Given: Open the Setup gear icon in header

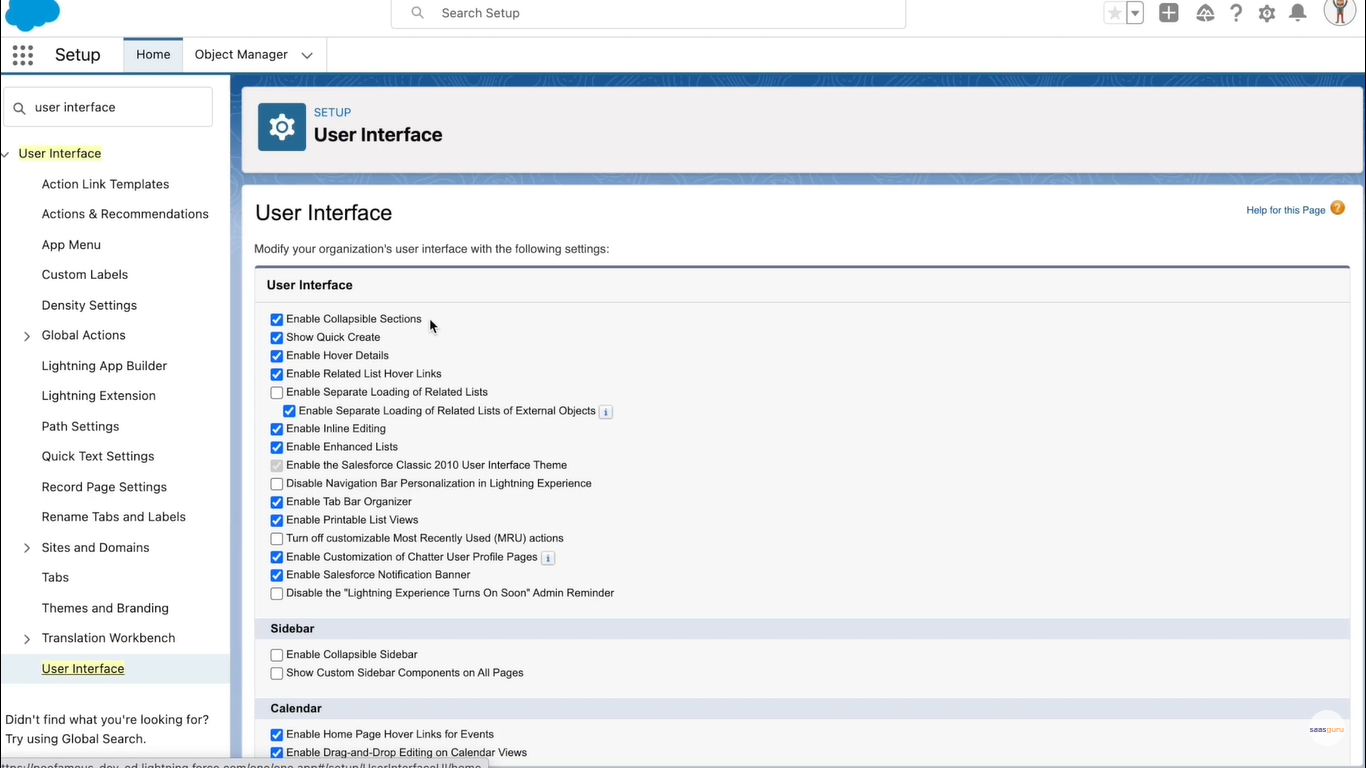Looking at the screenshot, I should tap(1267, 13).
